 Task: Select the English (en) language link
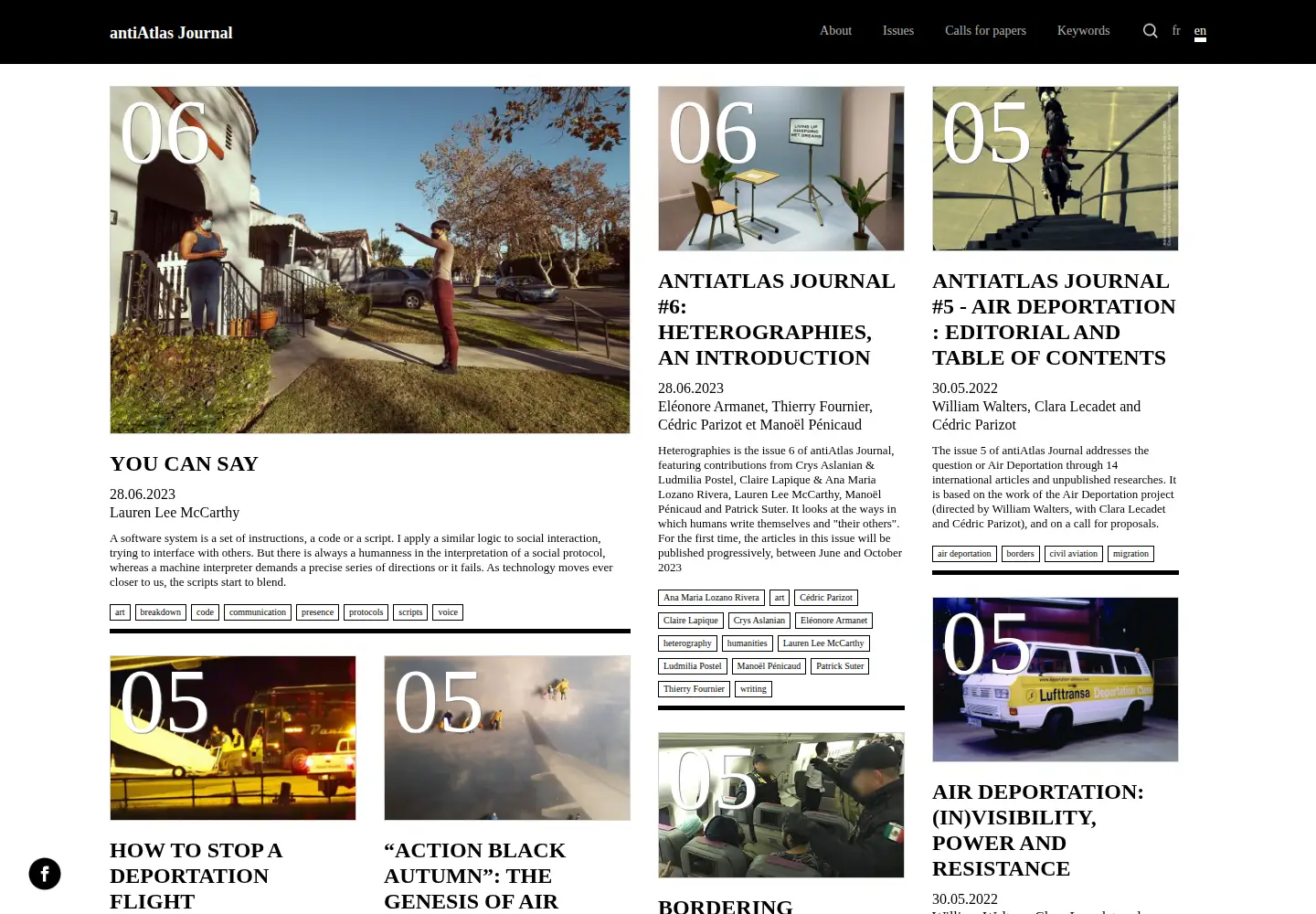click(1200, 31)
